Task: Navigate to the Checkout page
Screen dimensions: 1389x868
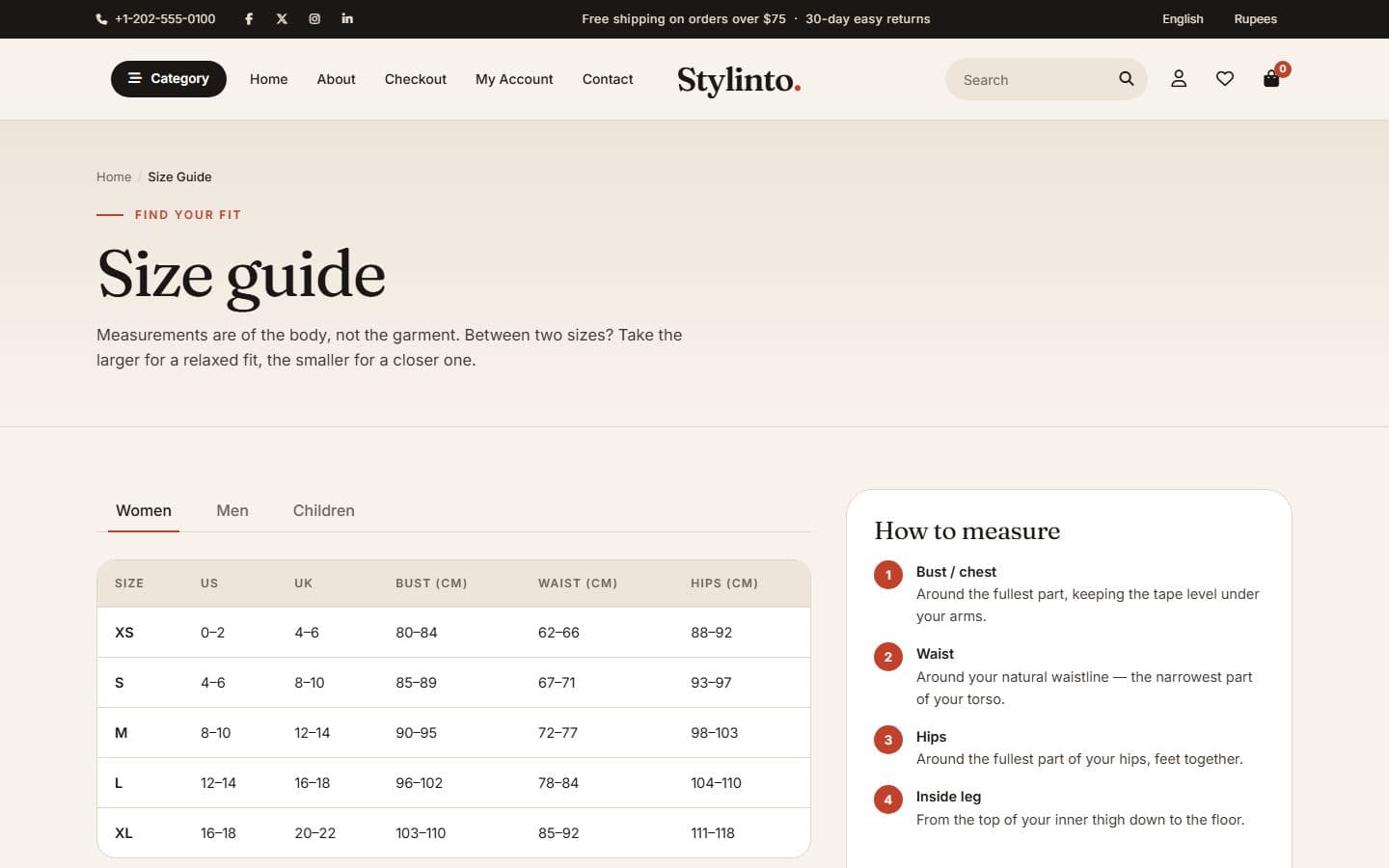Action: pyautogui.click(x=415, y=79)
